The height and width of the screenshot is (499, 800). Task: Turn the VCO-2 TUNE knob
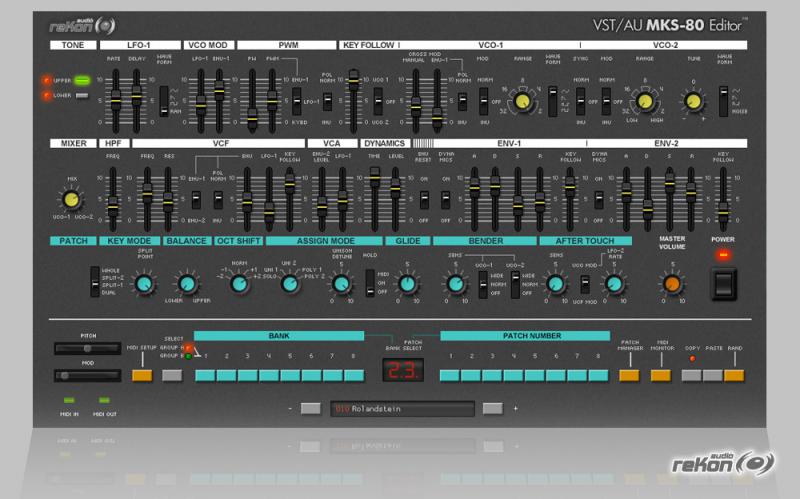tap(693, 102)
